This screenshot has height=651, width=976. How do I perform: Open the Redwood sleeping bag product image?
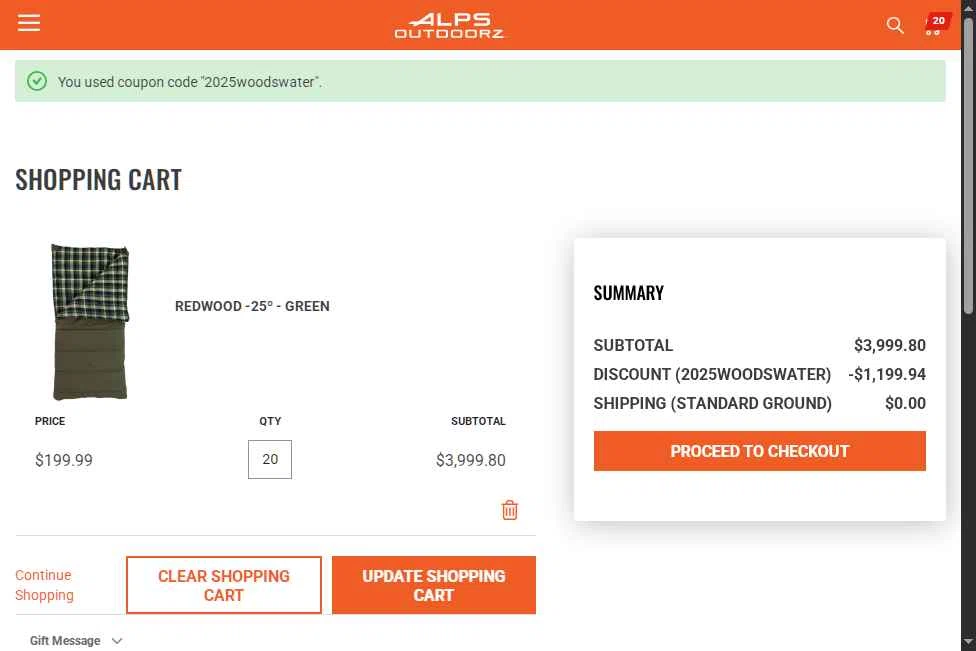[x=90, y=322]
